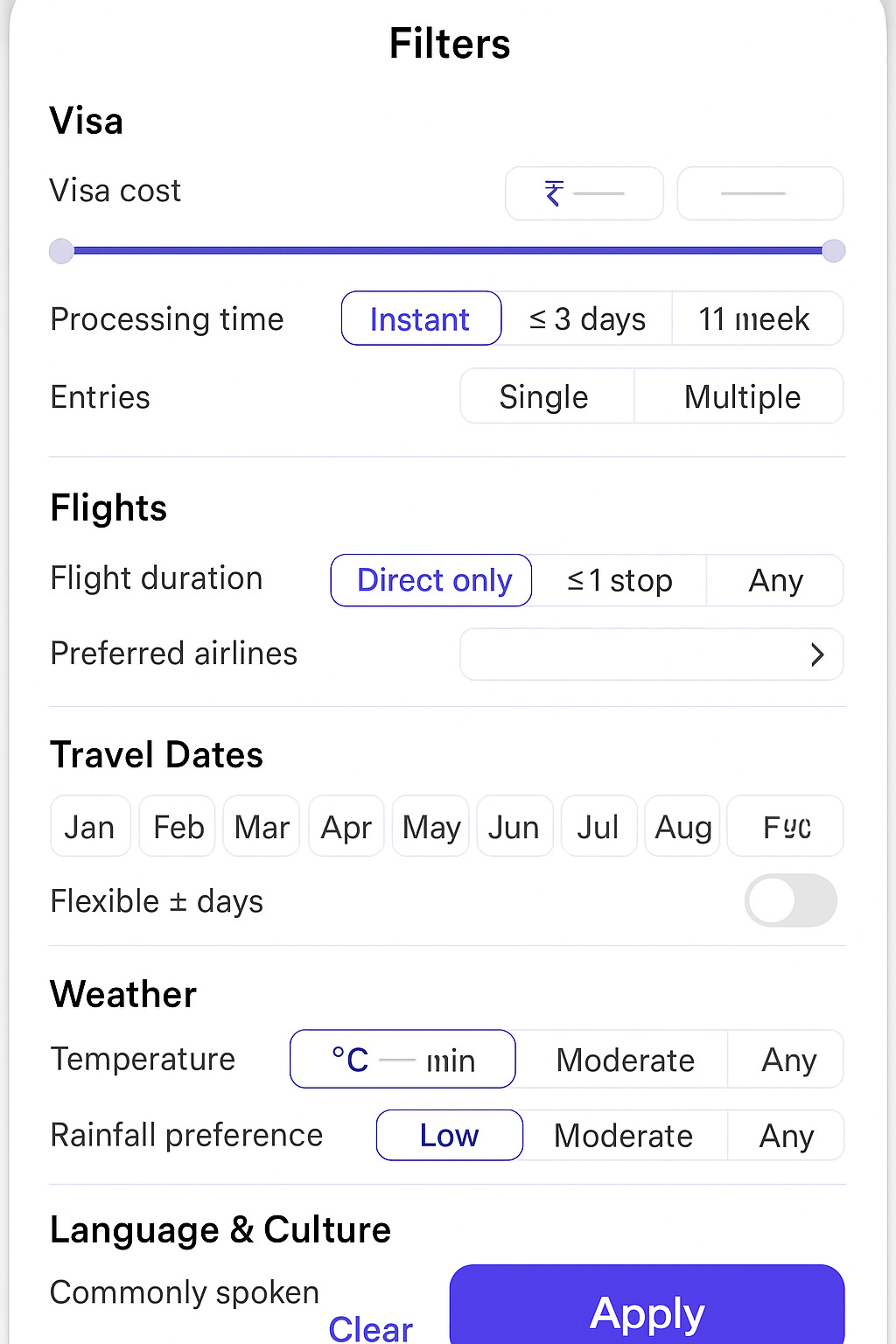Select °C min temperature option
The width and height of the screenshot is (896, 1344).
(x=402, y=1060)
